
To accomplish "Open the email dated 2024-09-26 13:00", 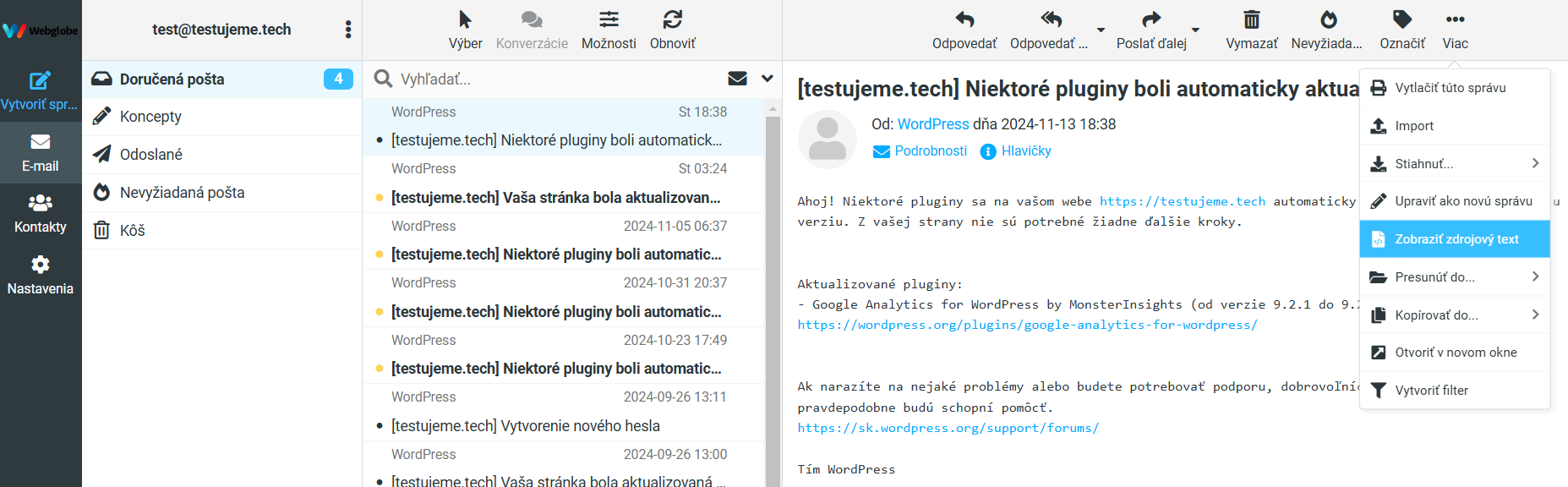I will click(564, 464).
